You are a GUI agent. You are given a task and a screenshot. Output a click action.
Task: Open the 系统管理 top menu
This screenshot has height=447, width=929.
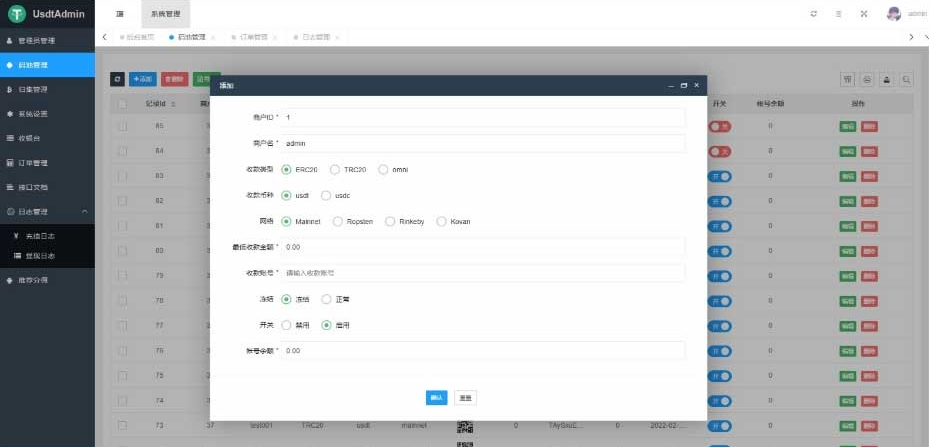(x=166, y=14)
